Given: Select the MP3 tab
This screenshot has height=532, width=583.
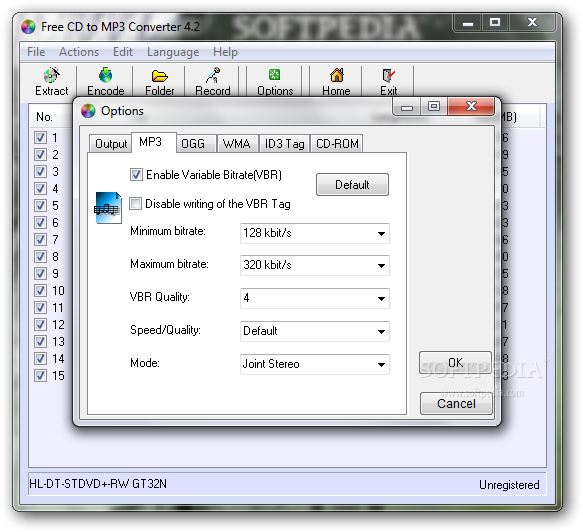Looking at the screenshot, I should click(153, 142).
